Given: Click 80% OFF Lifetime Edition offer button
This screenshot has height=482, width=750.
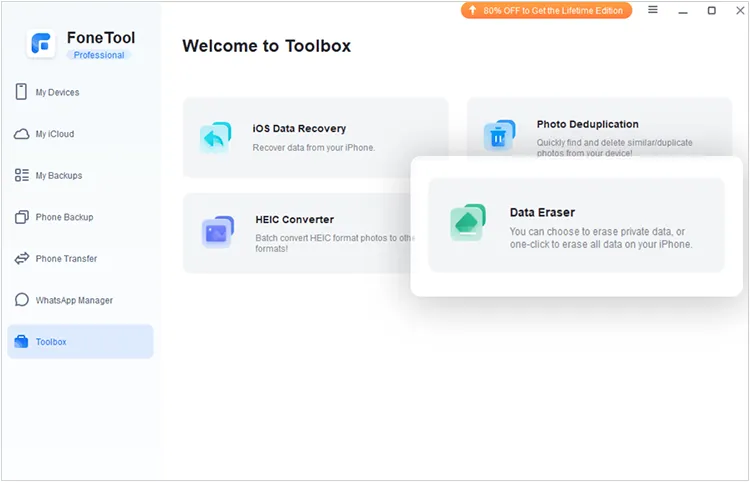Looking at the screenshot, I should (546, 10).
